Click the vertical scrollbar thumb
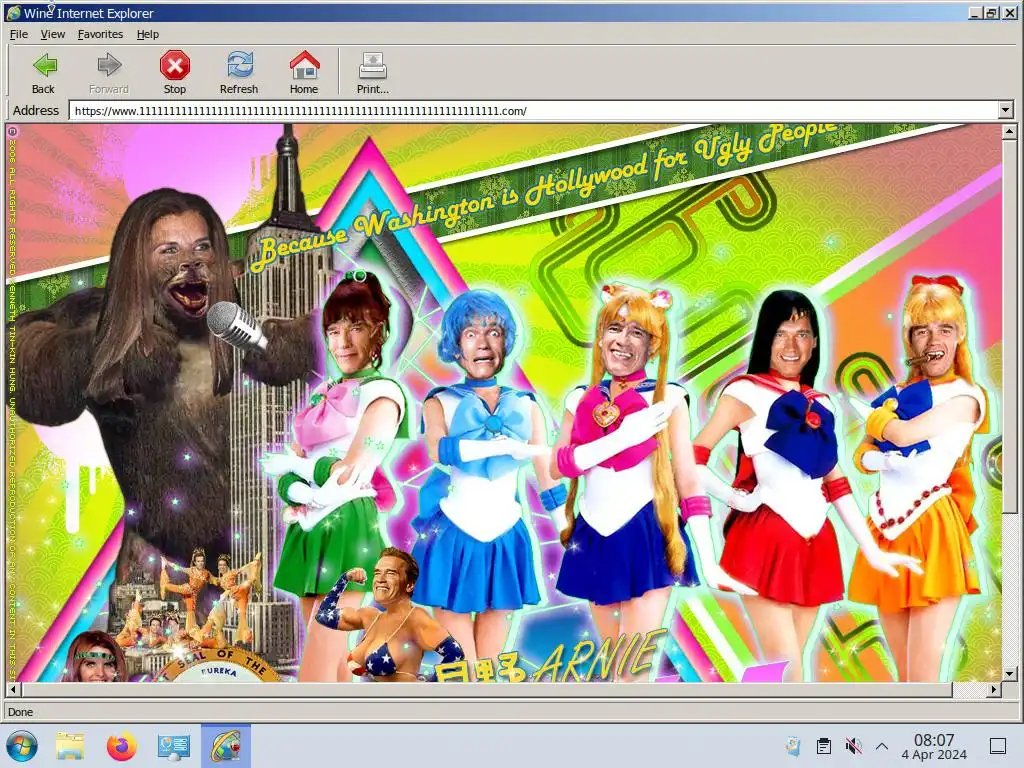 [x=1009, y=326]
